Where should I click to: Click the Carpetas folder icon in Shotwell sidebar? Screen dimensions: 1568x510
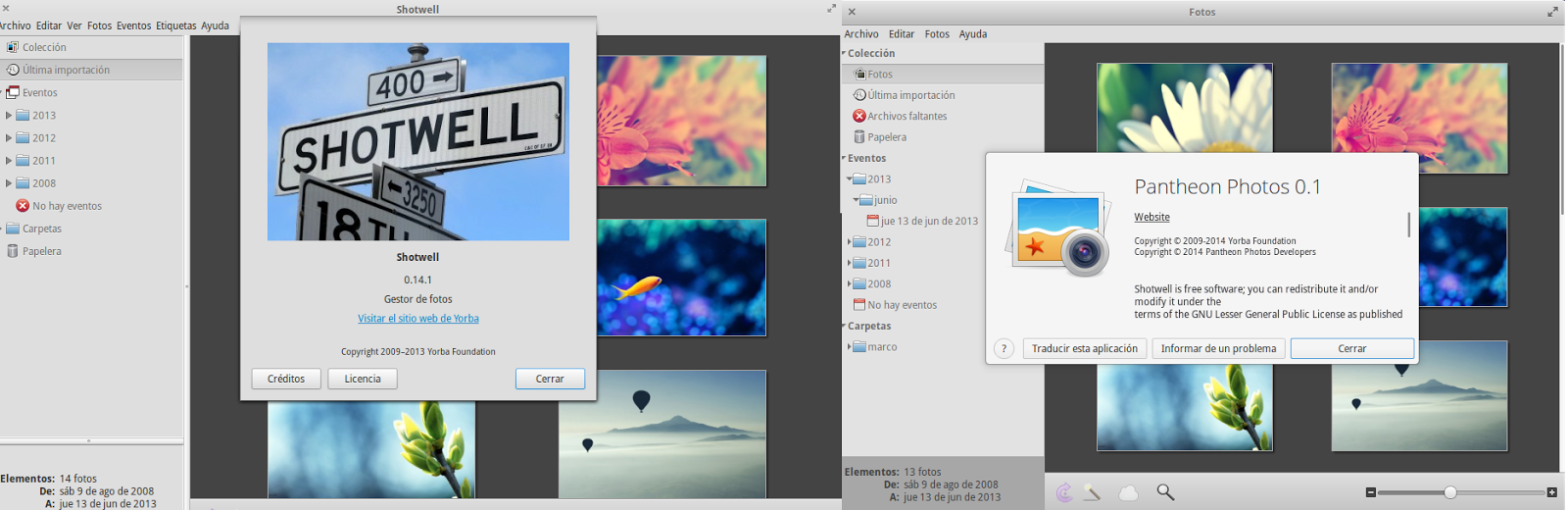pyautogui.click(x=13, y=229)
